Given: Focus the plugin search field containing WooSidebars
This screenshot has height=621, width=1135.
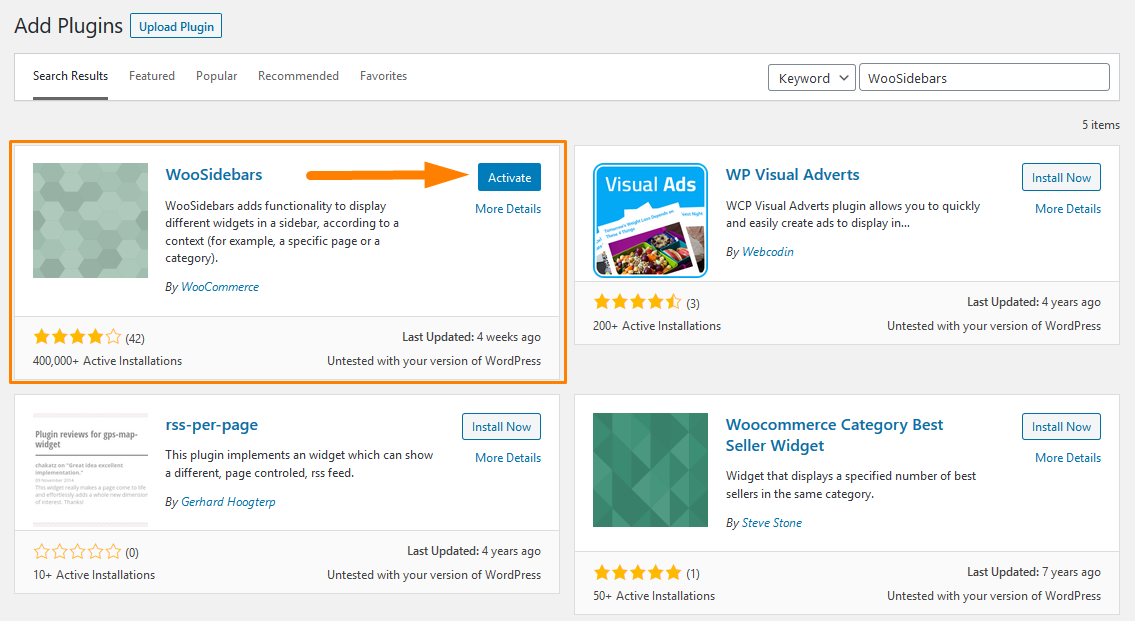Looking at the screenshot, I should (x=984, y=77).
